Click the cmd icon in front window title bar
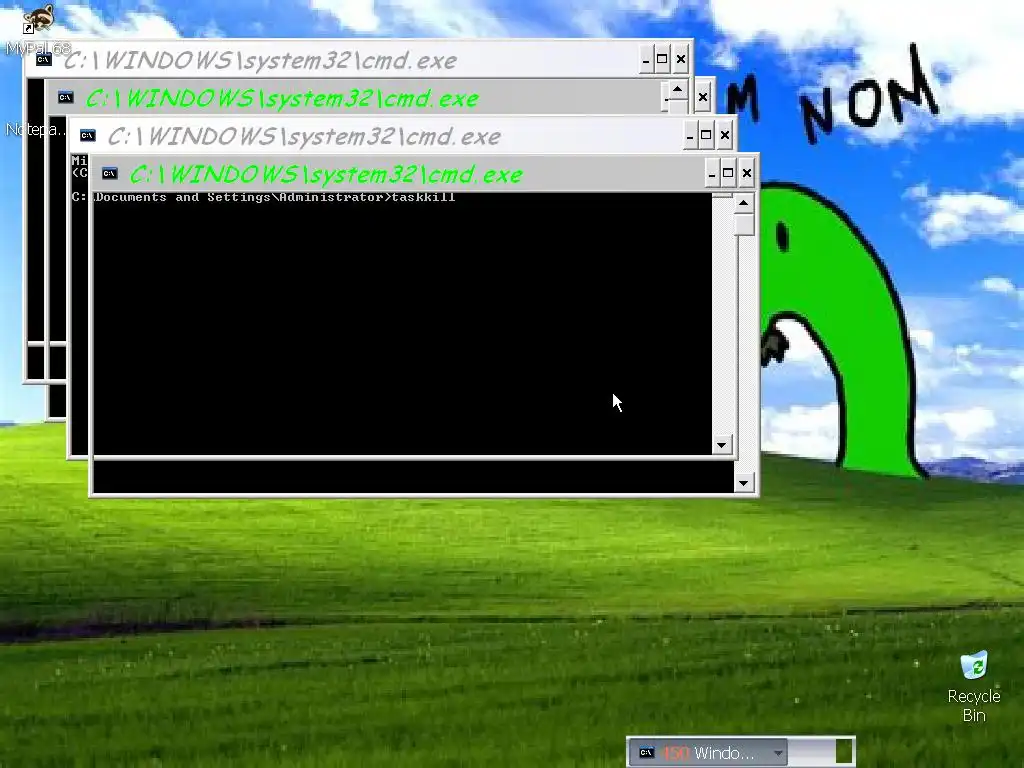Screen dimensions: 1024x768 pos(109,173)
